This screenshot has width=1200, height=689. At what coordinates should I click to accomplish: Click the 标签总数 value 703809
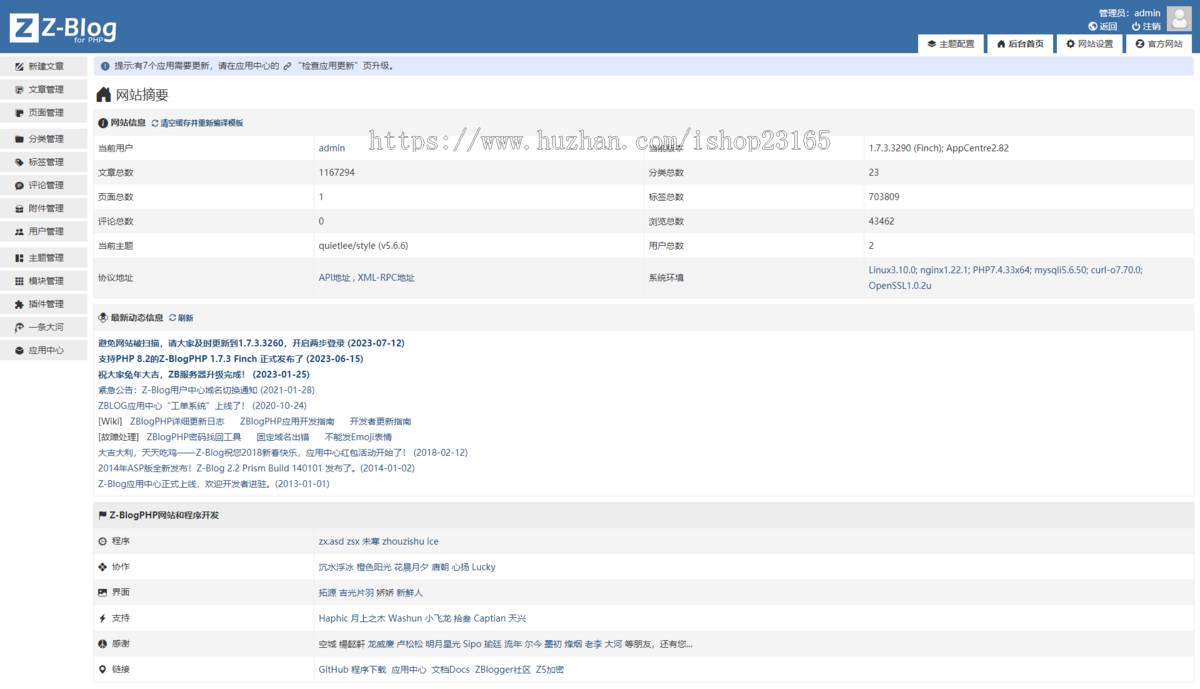pos(884,197)
